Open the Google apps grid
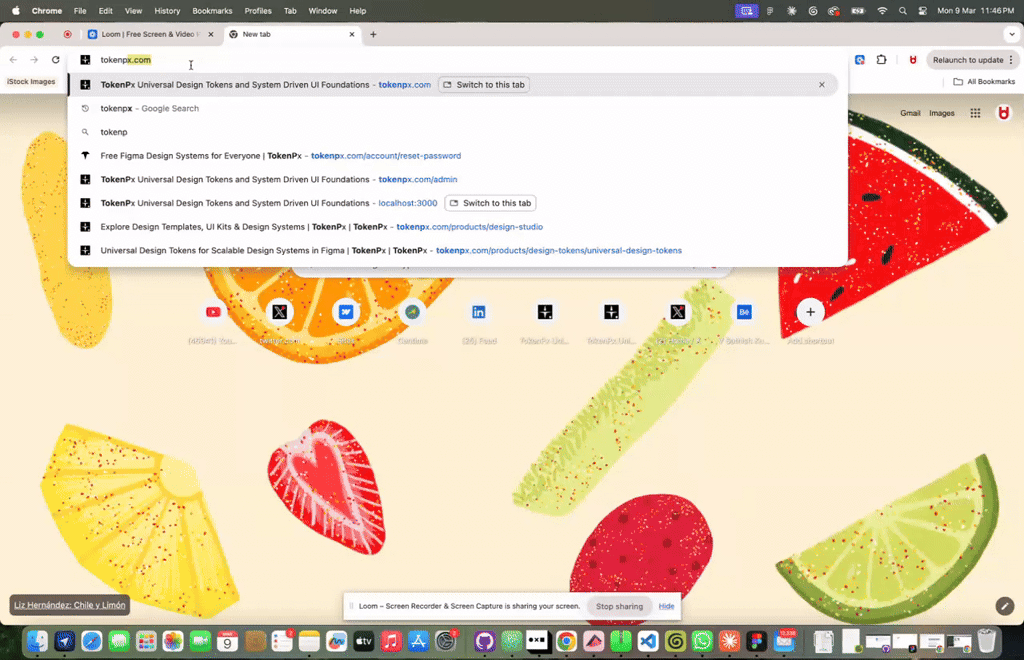The height and width of the screenshot is (660, 1024). [975, 113]
